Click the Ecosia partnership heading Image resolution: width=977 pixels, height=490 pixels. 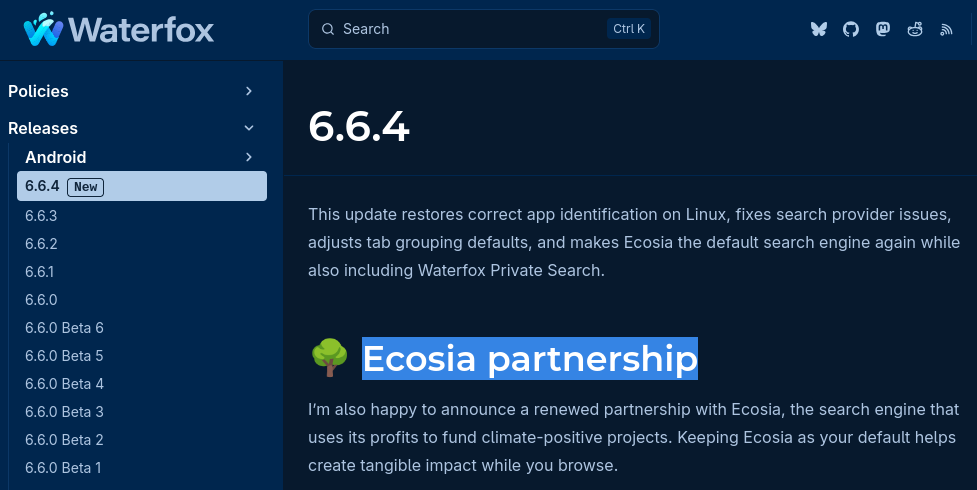[529, 358]
